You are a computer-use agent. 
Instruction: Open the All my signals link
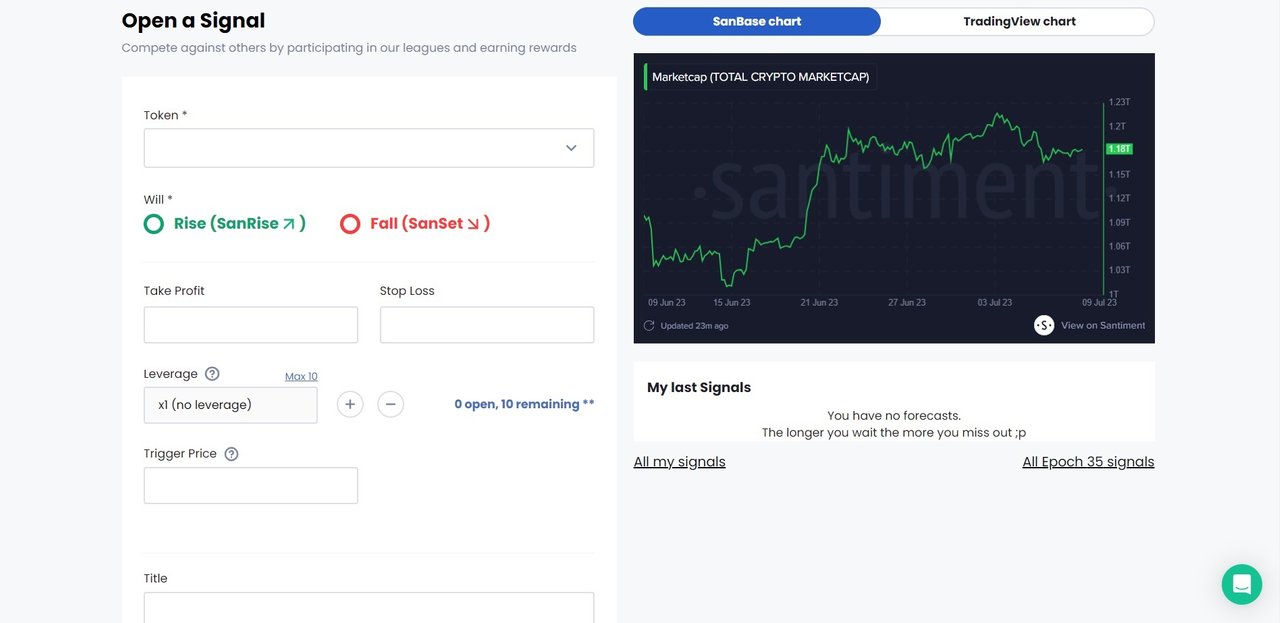tap(680, 462)
